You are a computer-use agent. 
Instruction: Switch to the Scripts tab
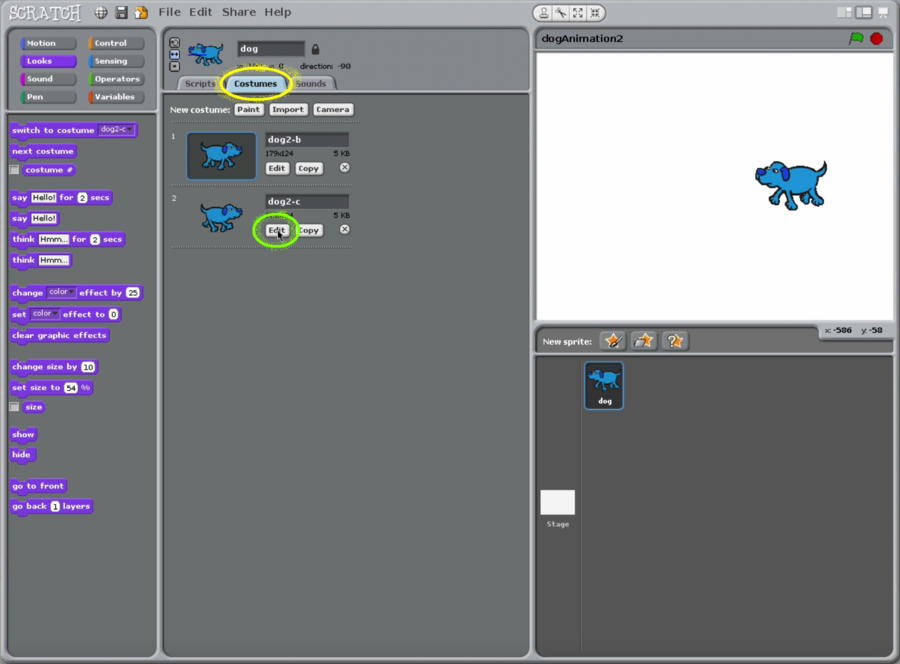pyautogui.click(x=200, y=84)
